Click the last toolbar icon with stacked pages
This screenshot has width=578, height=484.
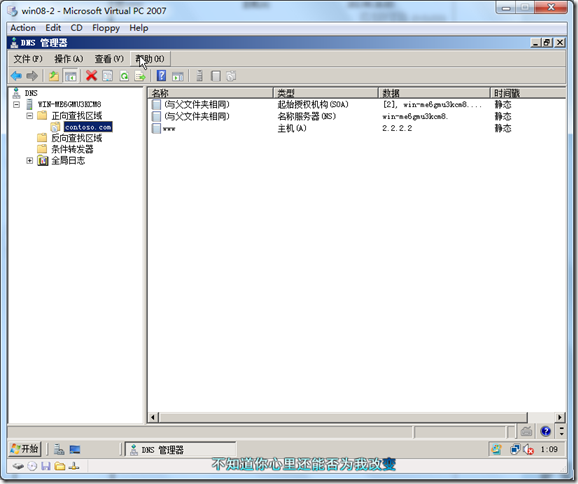pyautogui.click(x=231, y=76)
